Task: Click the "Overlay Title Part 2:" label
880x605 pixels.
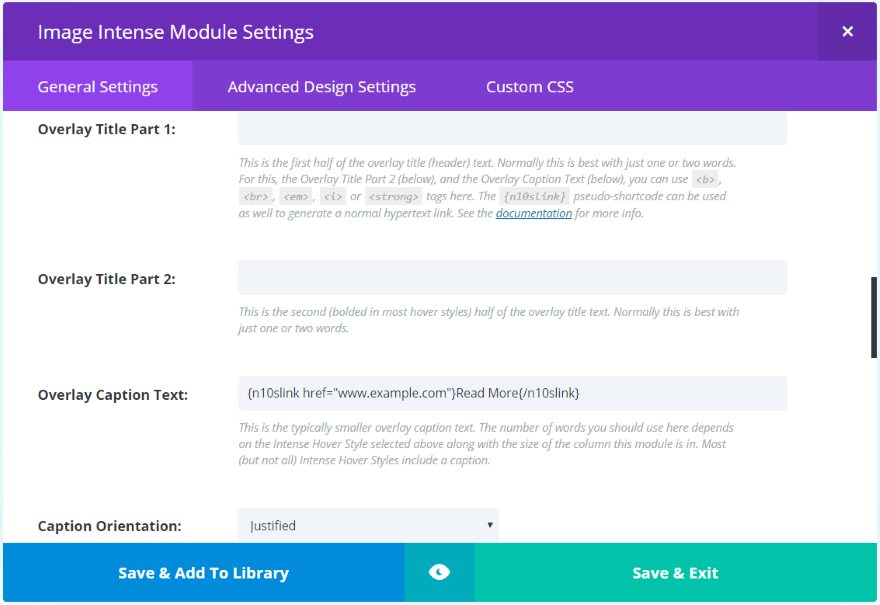Action: (x=107, y=279)
